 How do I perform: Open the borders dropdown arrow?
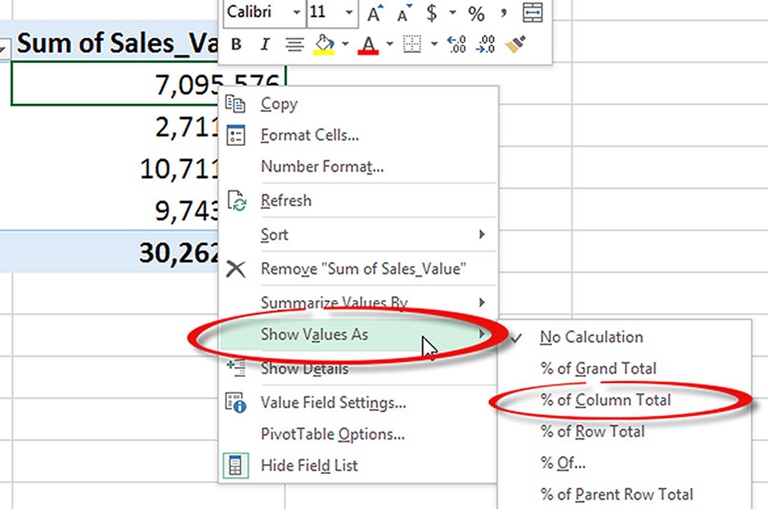434,44
